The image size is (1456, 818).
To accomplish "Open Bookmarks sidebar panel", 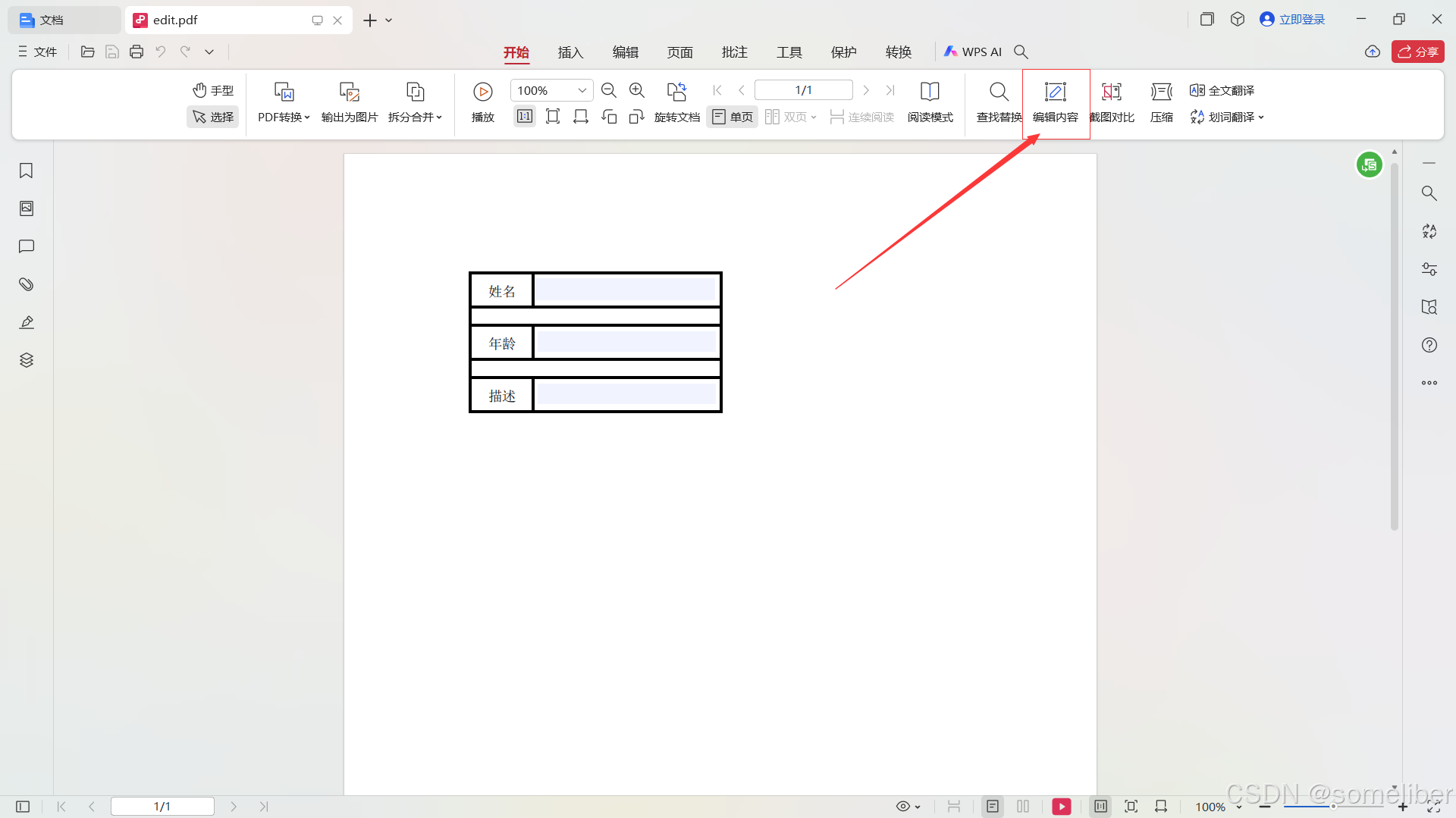I will (x=27, y=171).
